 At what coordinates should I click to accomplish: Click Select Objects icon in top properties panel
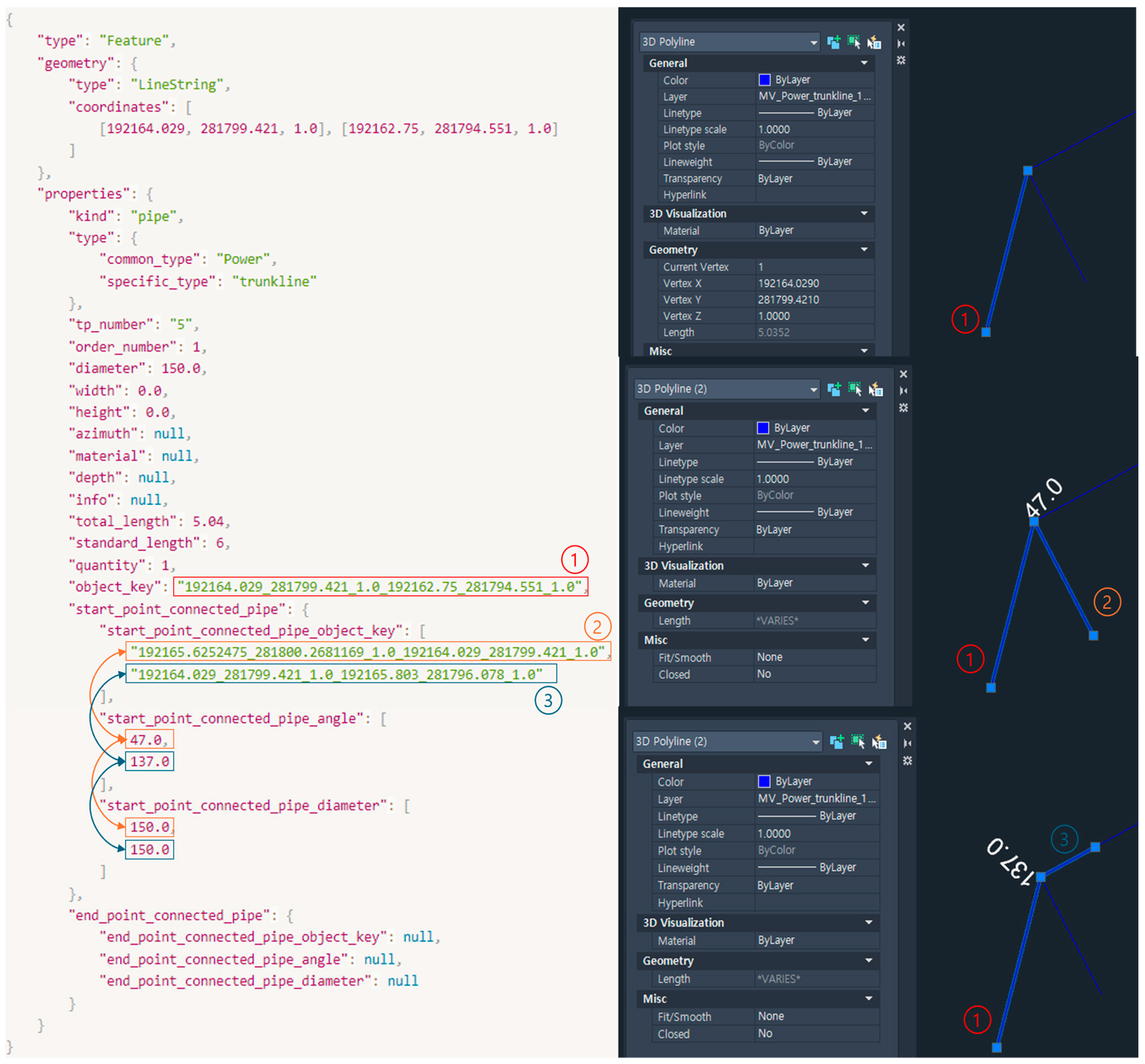click(x=854, y=42)
